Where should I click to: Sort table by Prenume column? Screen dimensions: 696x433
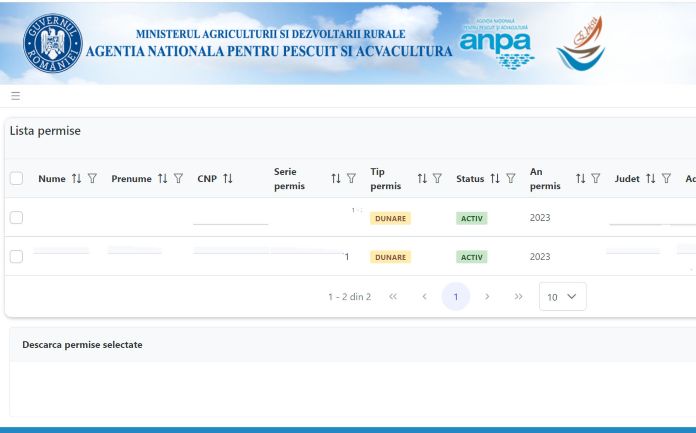tap(163, 179)
